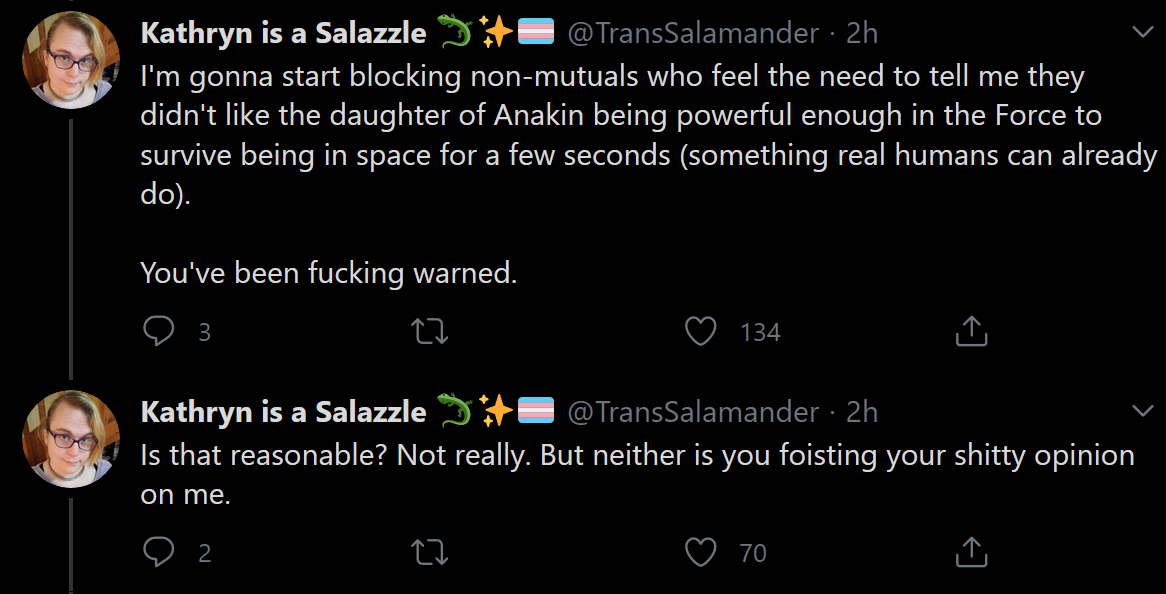The height and width of the screenshot is (594, 1166).
Task: Click @TransSalamander handle on first tweet
Action: (x=693, y=33)
